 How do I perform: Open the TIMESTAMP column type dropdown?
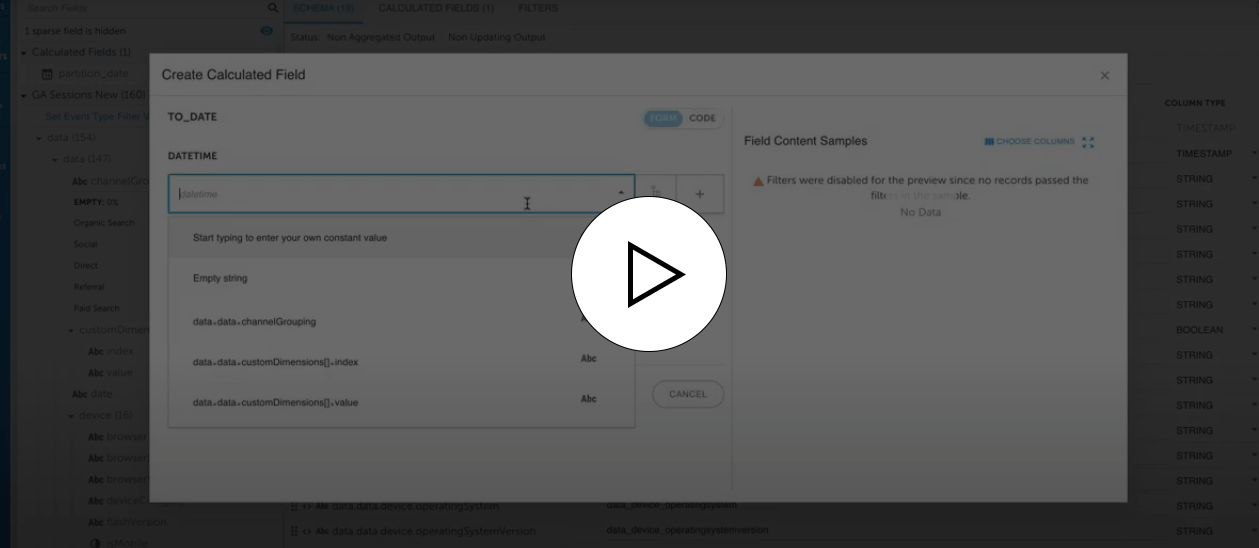[1253, 153]
